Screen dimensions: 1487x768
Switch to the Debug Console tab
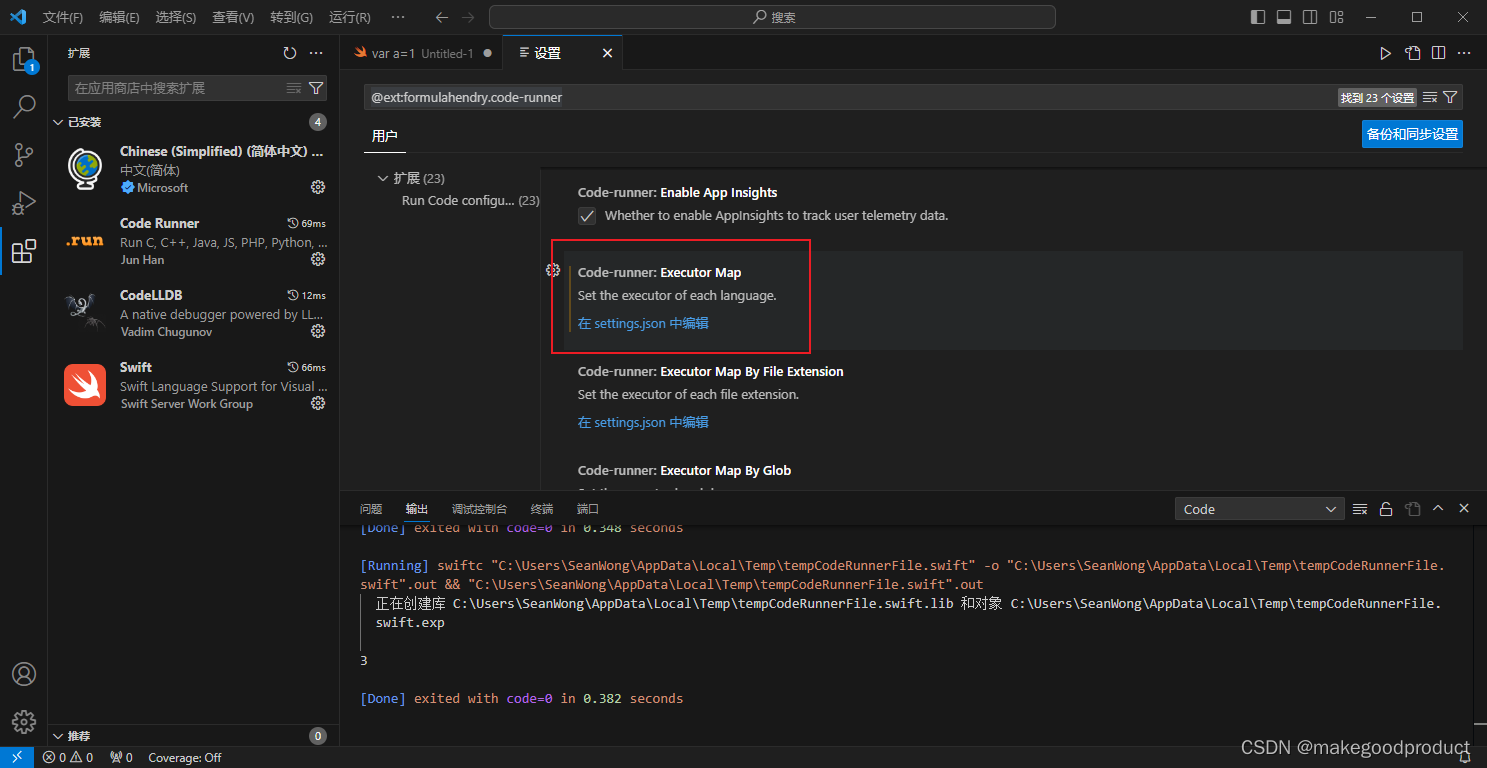[x=479, y=509]
